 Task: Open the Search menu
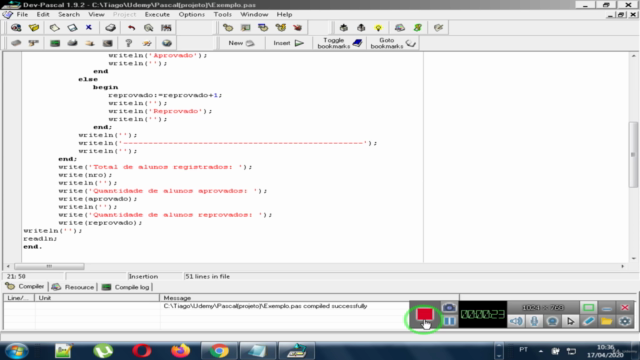(x=69, y=14)
